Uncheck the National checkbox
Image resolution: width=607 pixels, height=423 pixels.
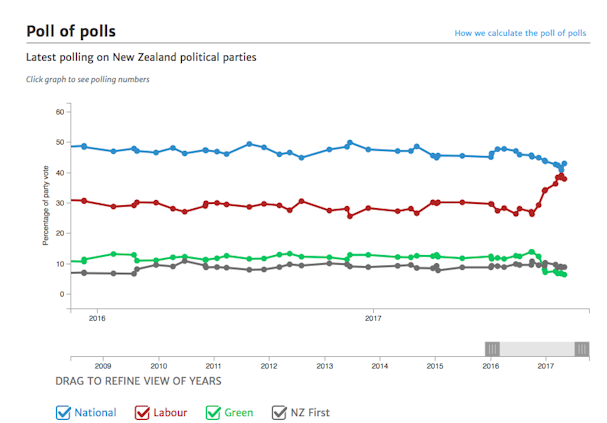tap(65, 412)
